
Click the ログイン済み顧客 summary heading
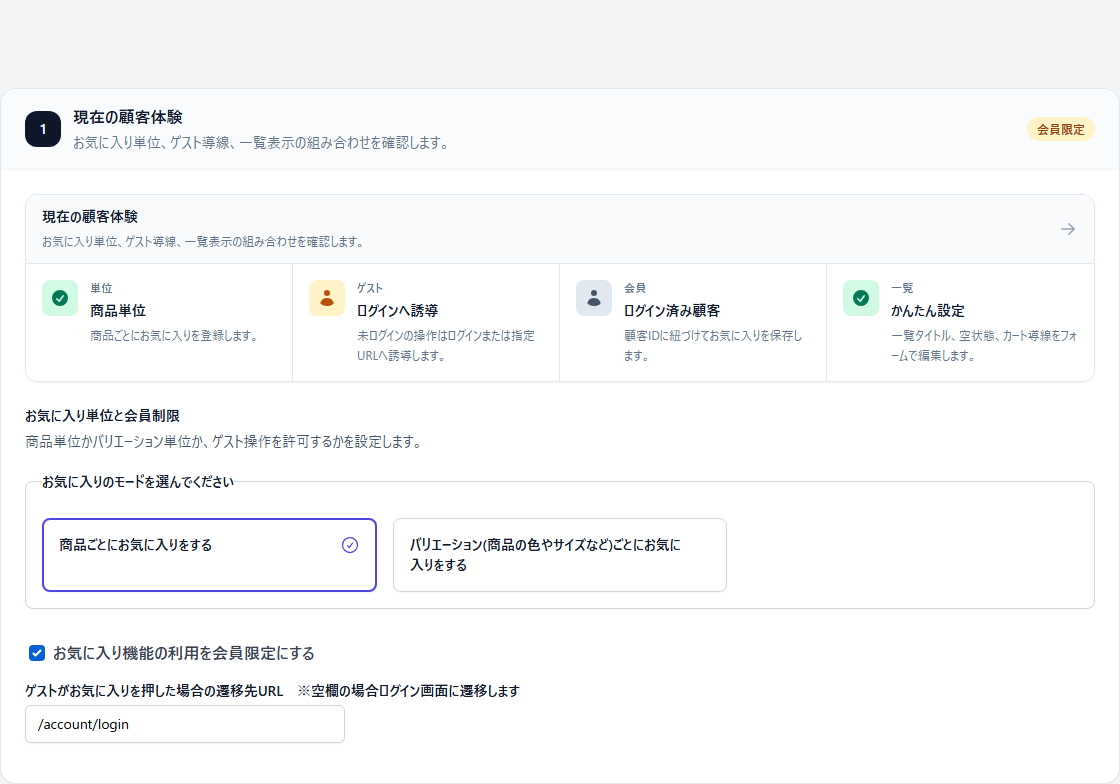click(672, 311)
